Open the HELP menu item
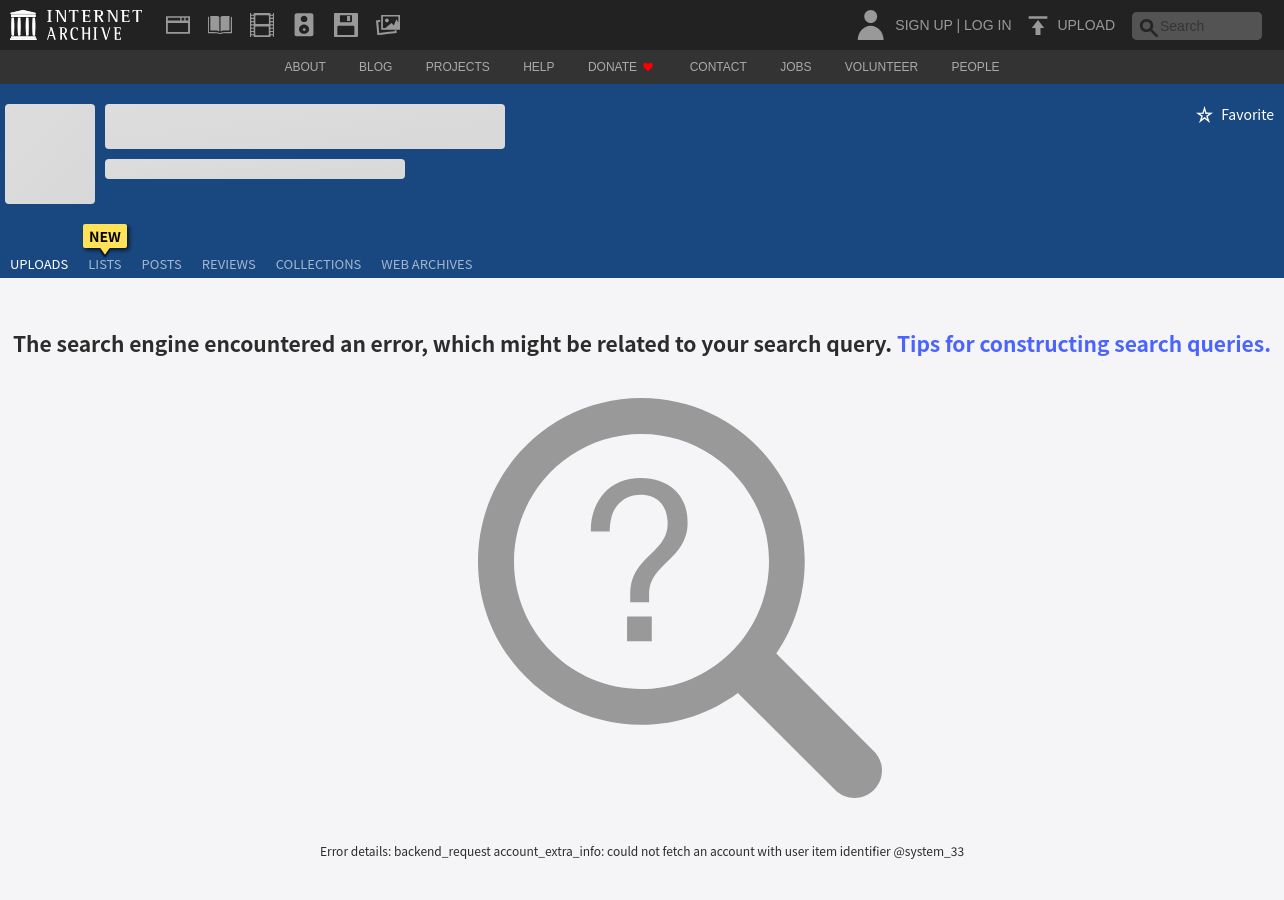The width and height of the screenshot is (1284, 900). (x=538, y=67)
